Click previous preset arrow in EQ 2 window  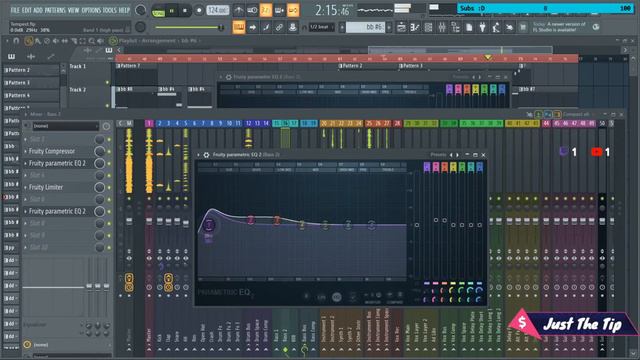click(x=451, y=155)
